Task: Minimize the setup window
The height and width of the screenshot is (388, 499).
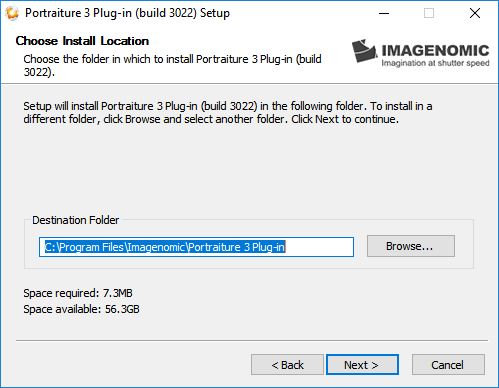Action: (x=384, y=13)
